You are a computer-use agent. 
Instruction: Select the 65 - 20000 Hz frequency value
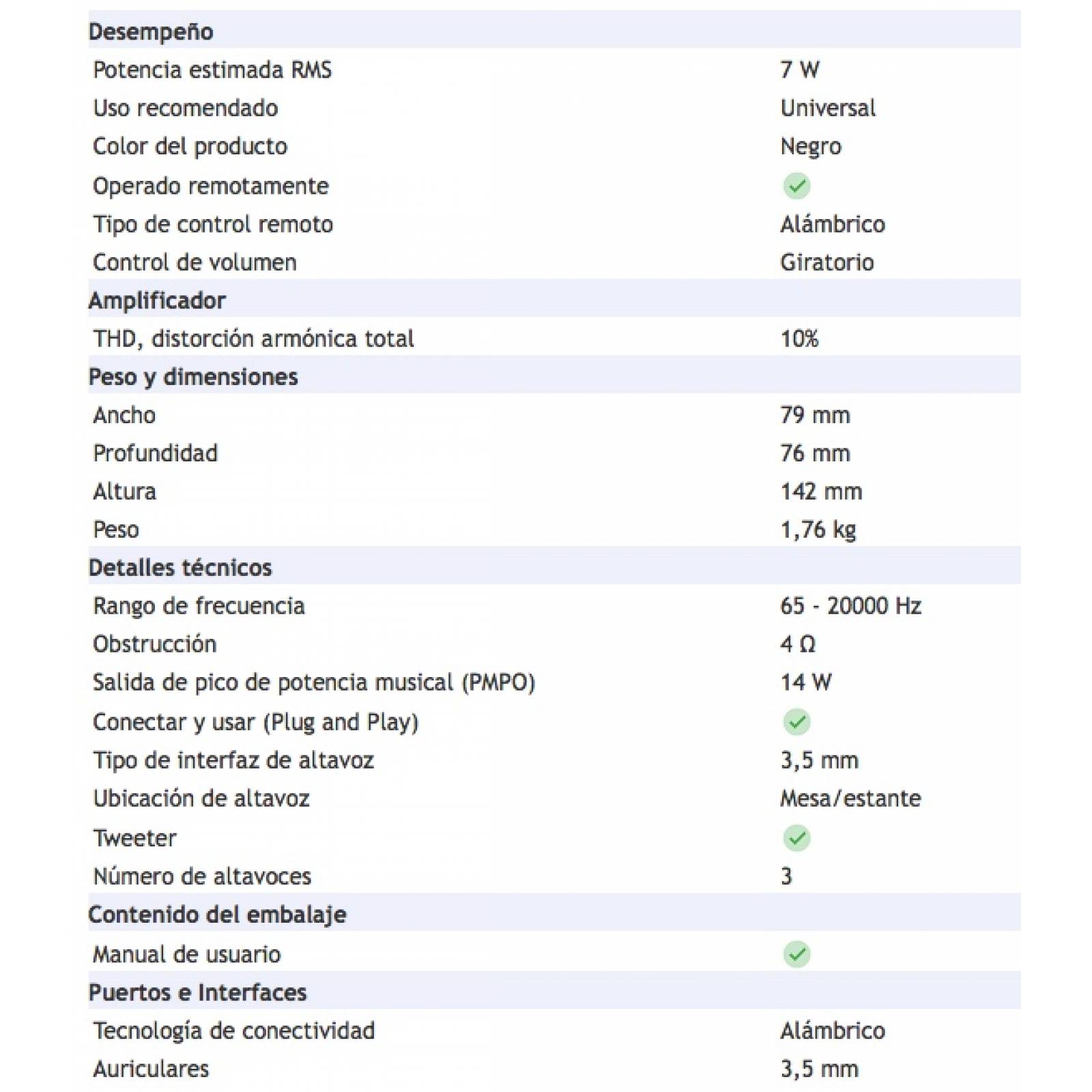click(x=850, y=606)
